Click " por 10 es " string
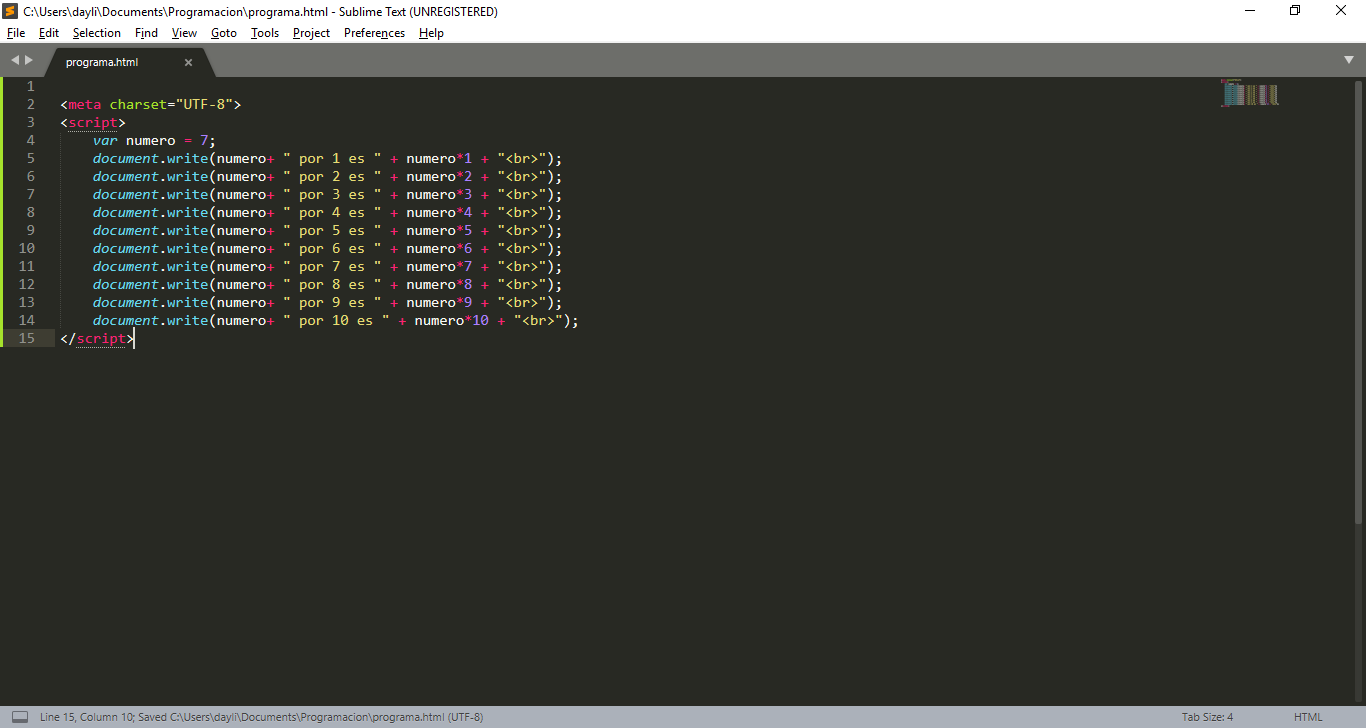Image resolution: width=1366 pixels, height=728 pixels. [x=336, y=320]
